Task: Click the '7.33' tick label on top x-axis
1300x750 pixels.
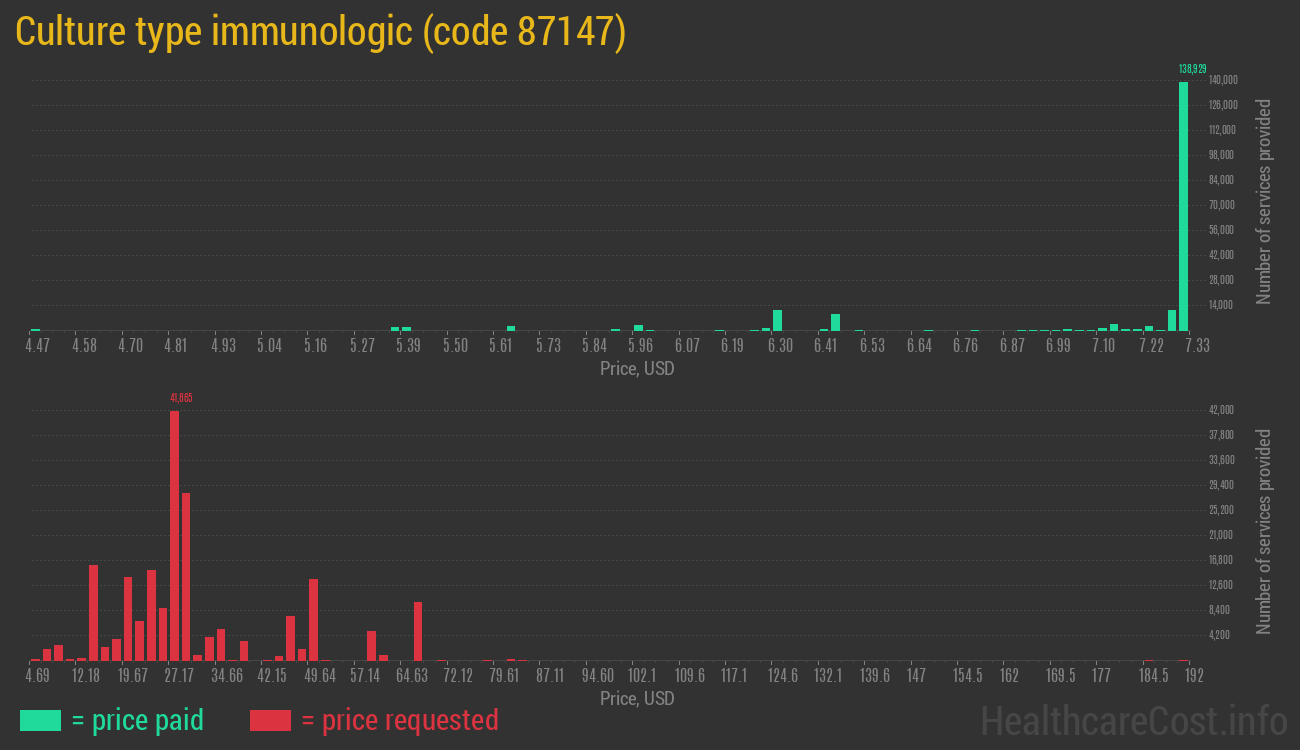Action: point(1196,345)
